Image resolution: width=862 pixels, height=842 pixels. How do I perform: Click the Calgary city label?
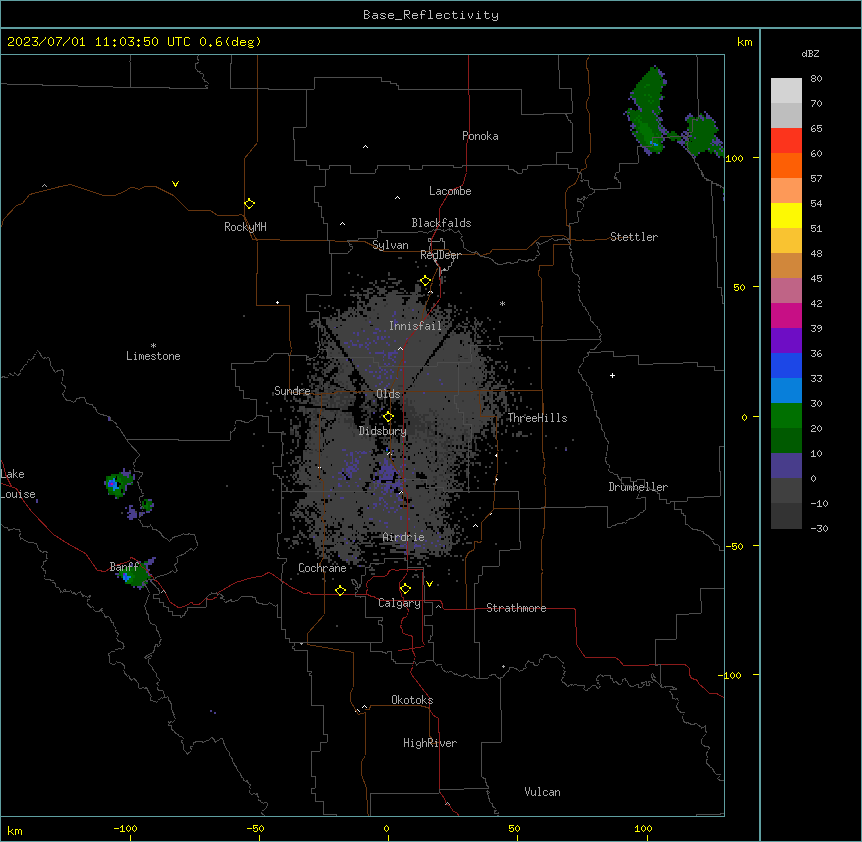click(x=400, y=603)
